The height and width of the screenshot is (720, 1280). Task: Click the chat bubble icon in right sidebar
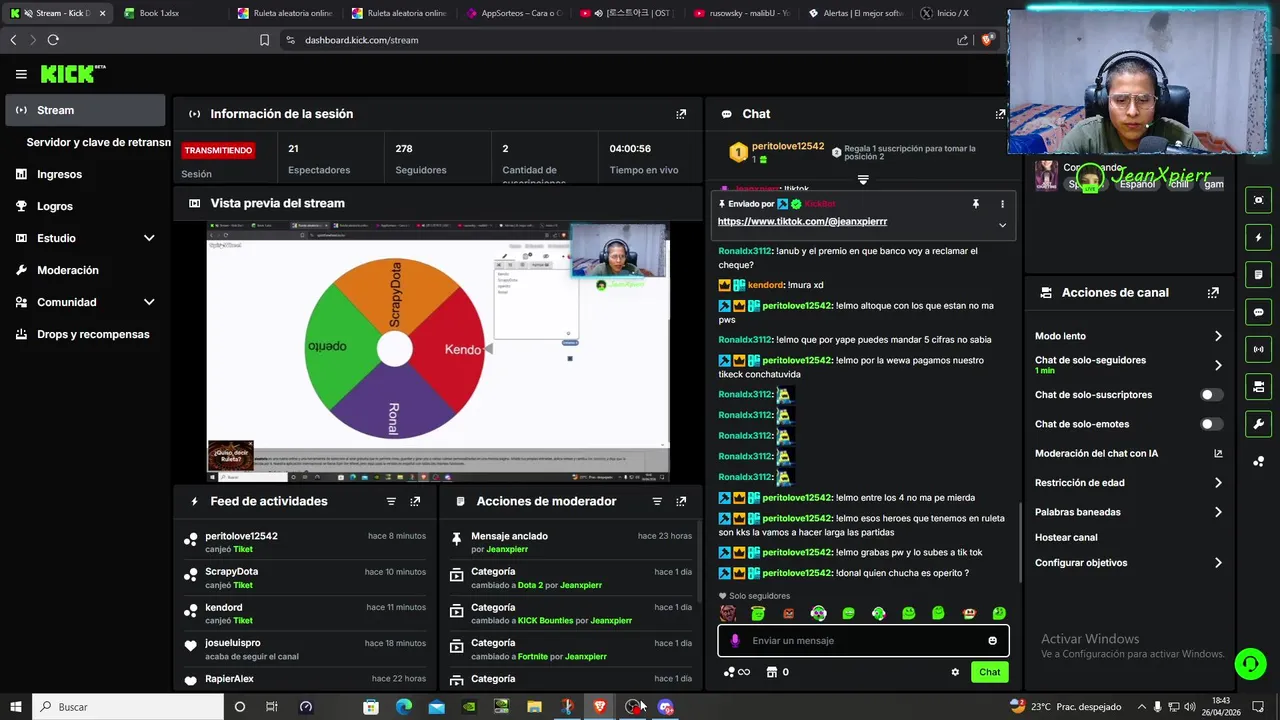point(1259,312)
